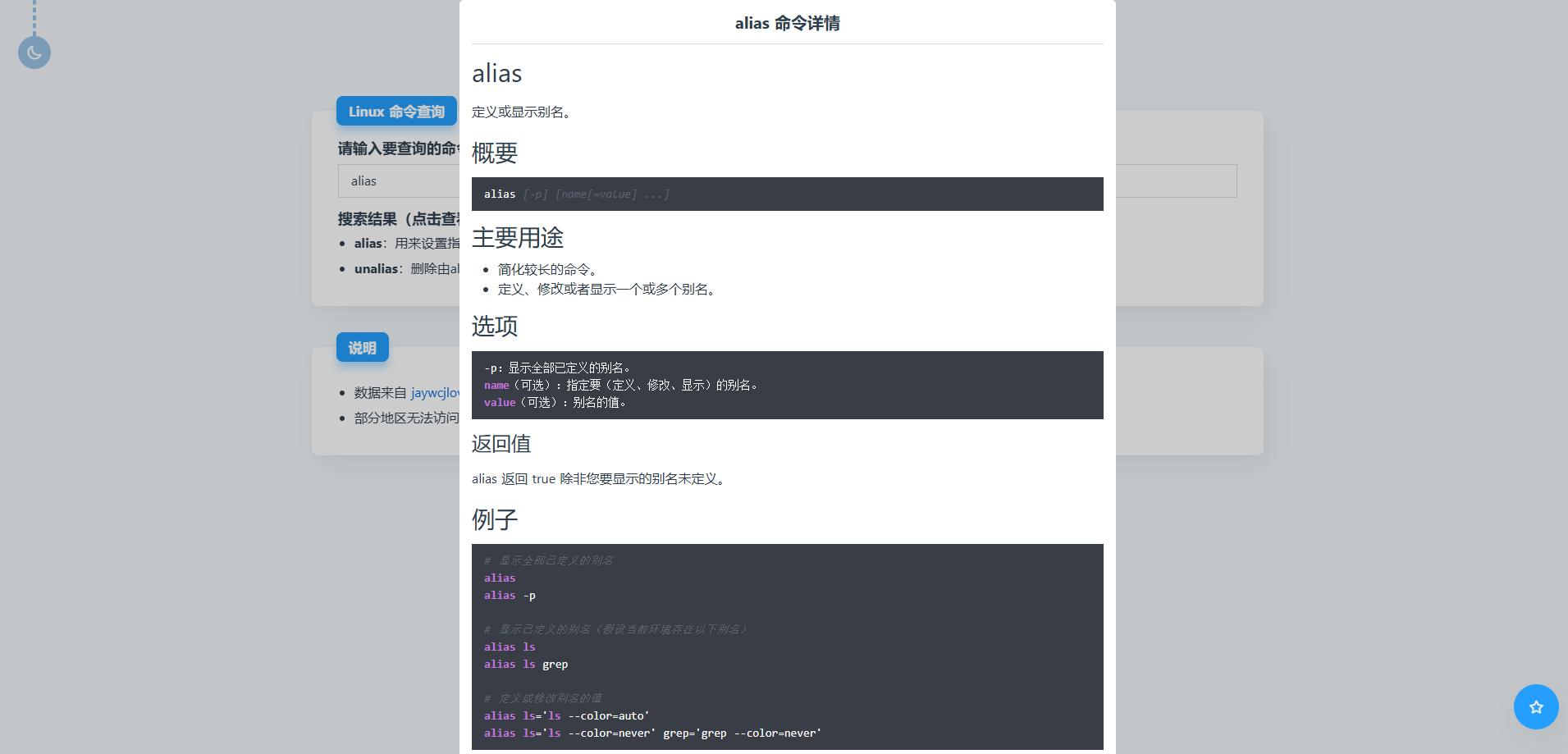The width and height of the screenshot is (1568, 754).
Task: Click the 部分地区无法访问 note in background
Action: coord(406,418)
